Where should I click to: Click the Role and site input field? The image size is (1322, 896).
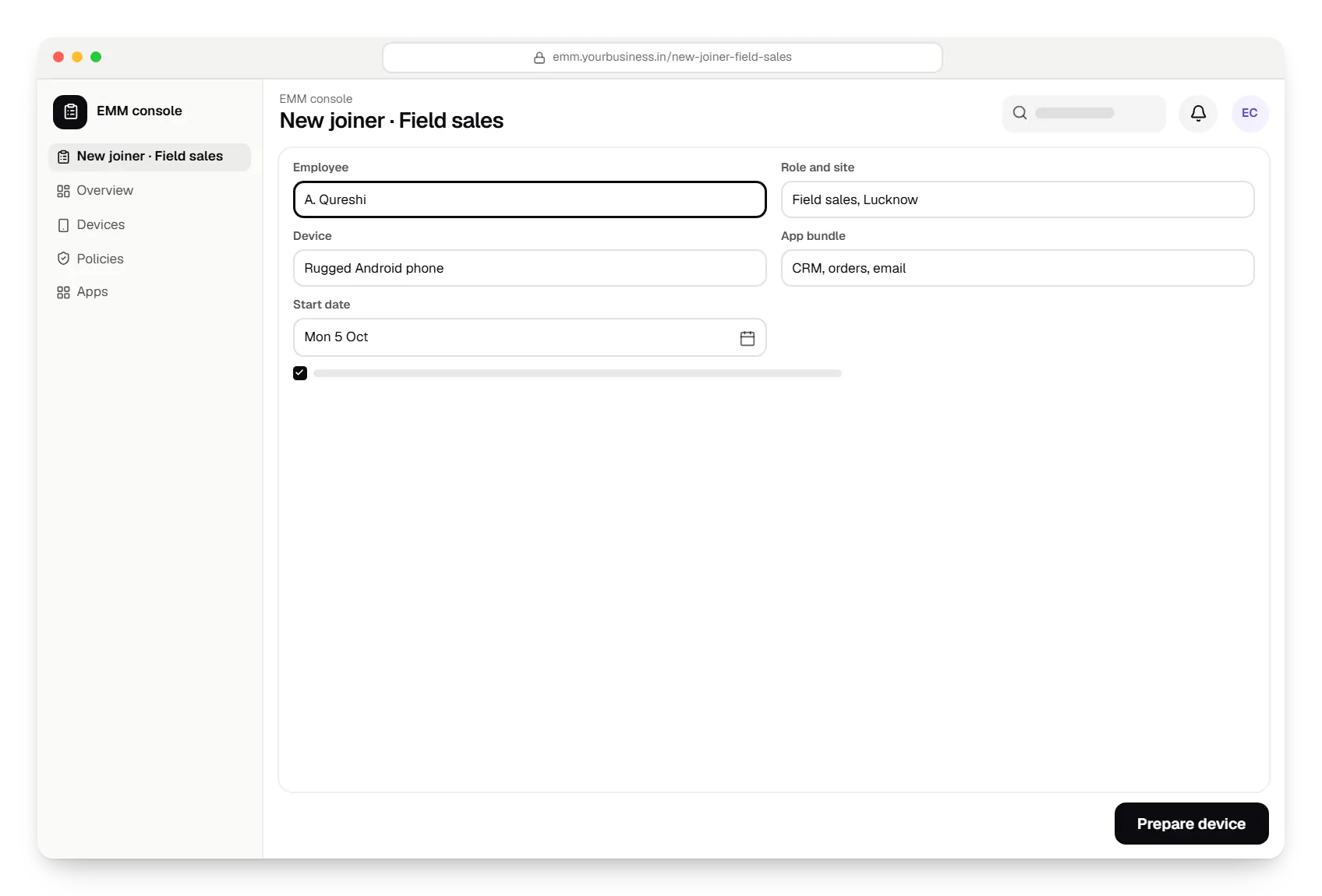click(1017, 199)
